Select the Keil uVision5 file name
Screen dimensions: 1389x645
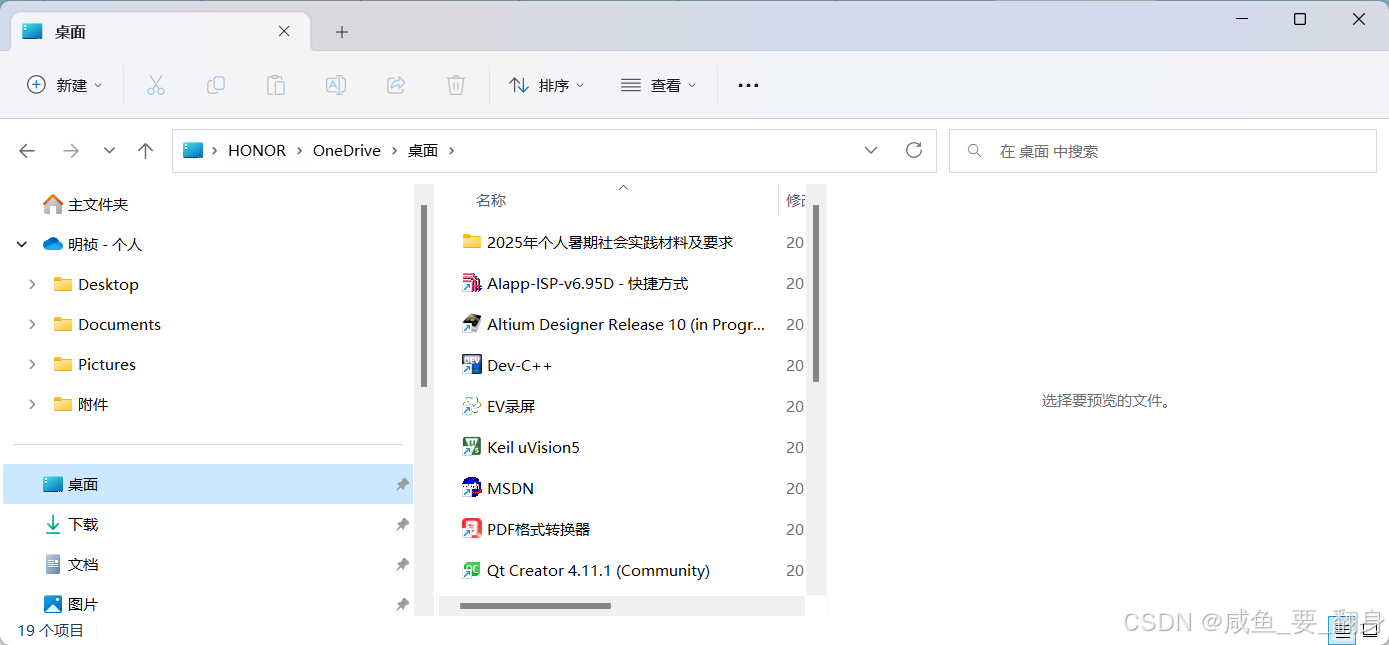tap(533, 447)
